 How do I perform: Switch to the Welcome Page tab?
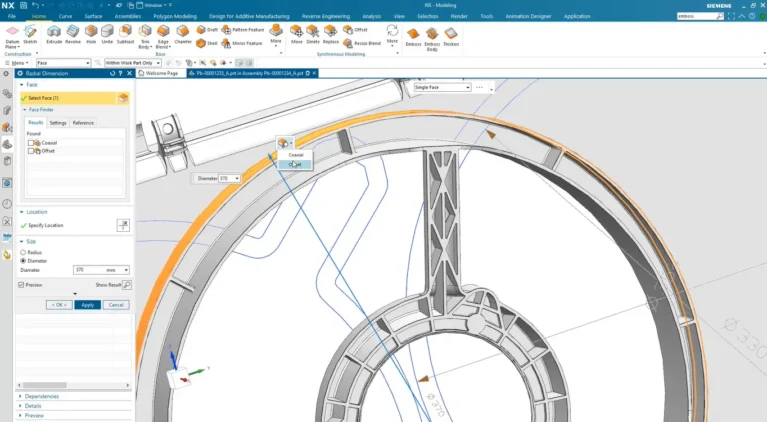coord(161,73)
